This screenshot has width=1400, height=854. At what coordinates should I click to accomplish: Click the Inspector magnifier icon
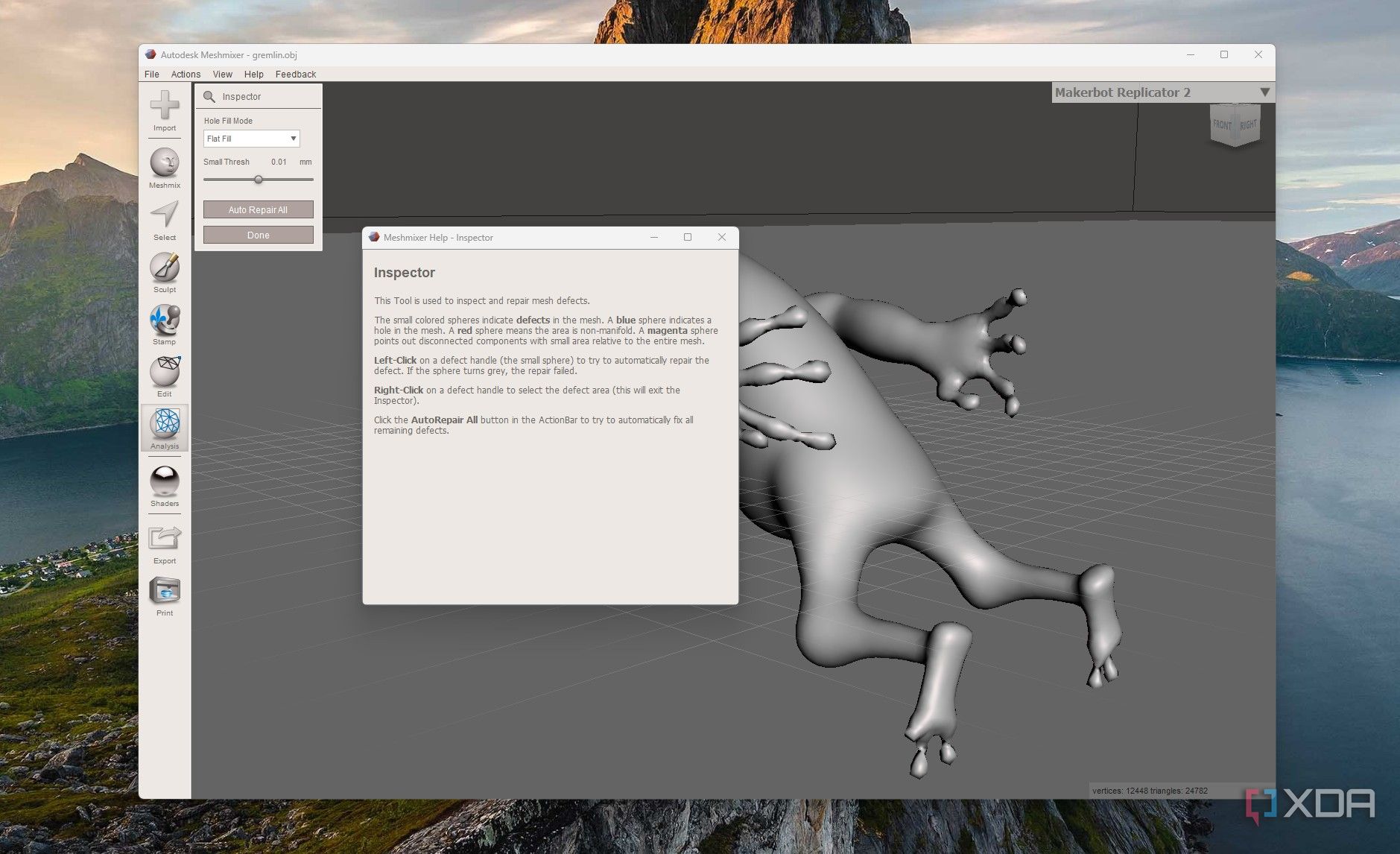(209, 96)
